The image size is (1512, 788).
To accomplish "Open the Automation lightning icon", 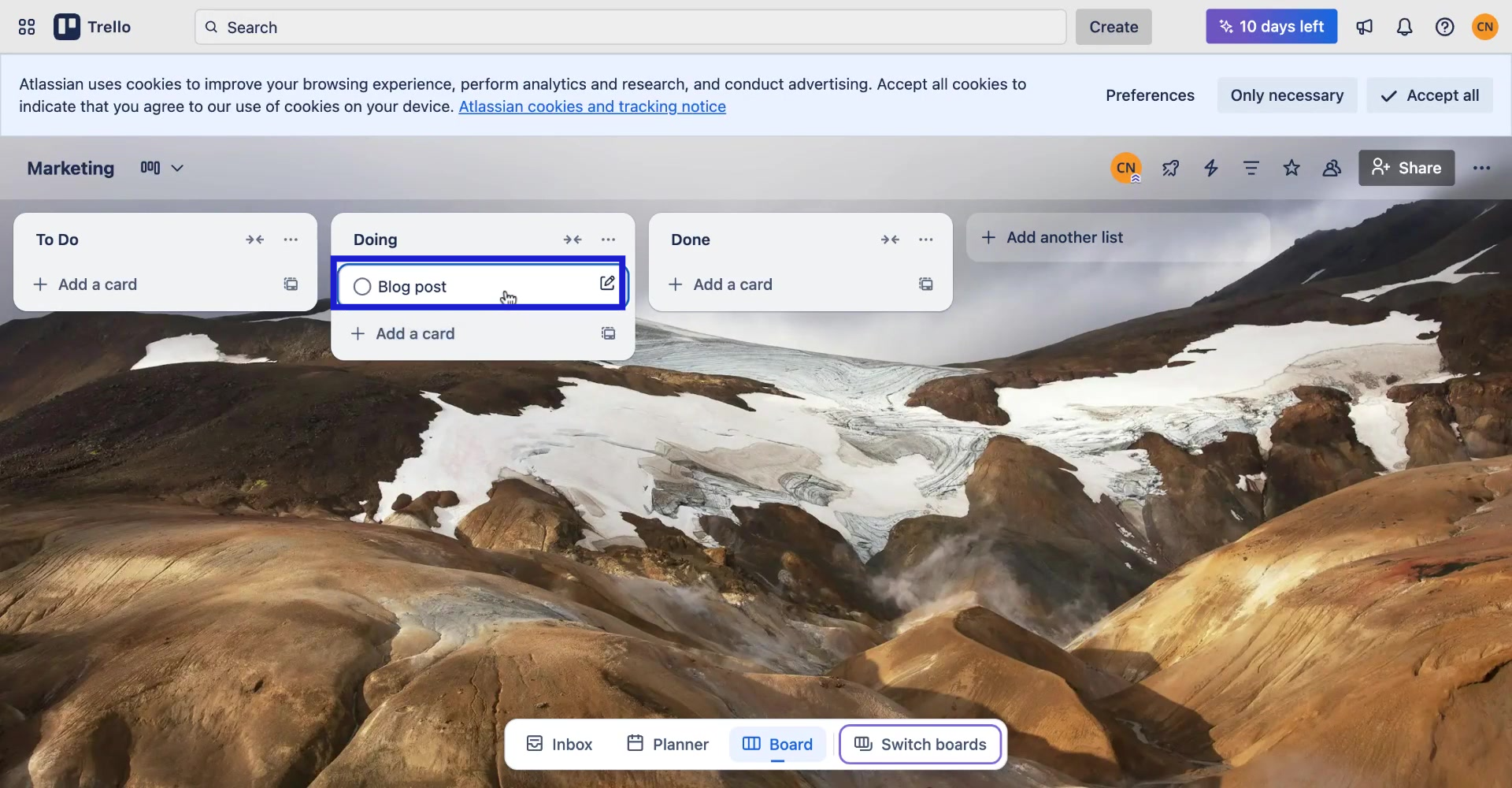I will (1211, 168).
